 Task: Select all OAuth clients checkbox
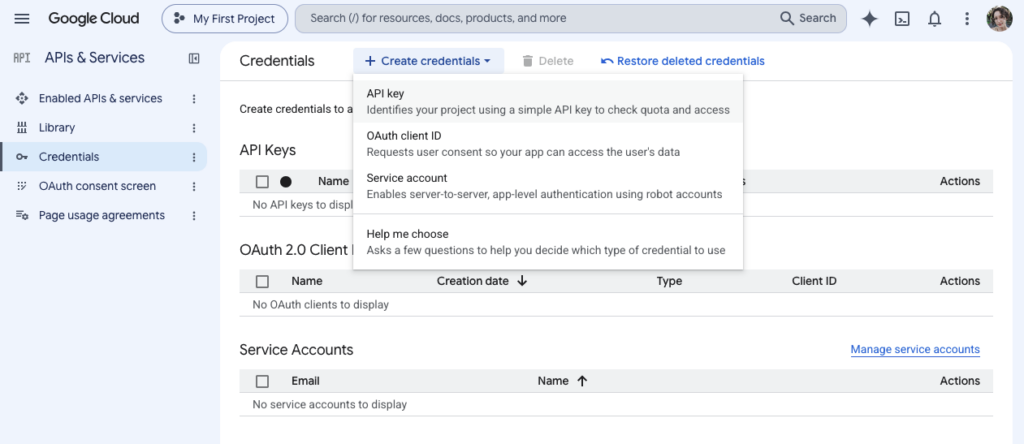point(263,281)
